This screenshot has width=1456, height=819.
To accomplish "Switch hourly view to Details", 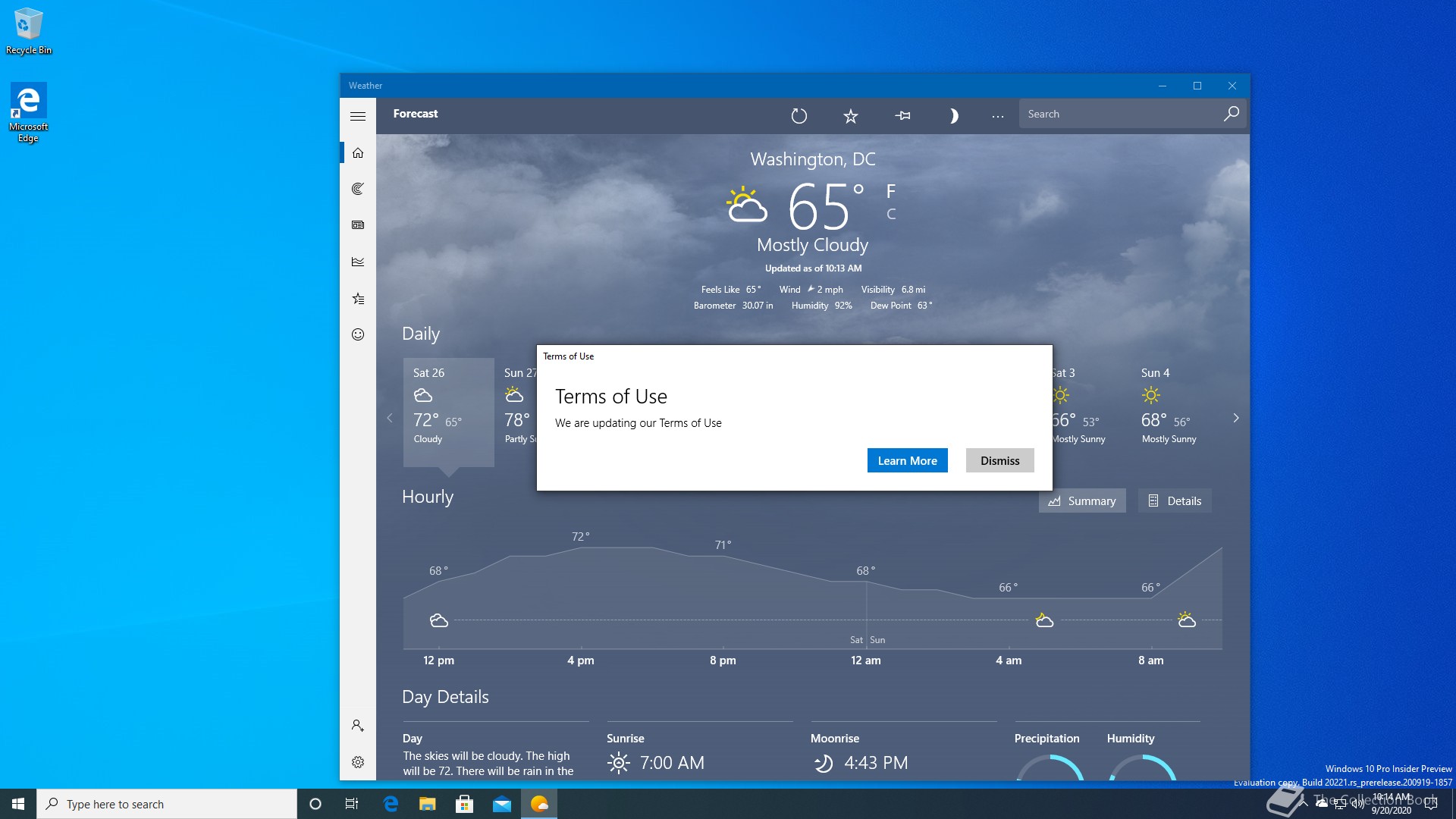I will (1175, 500).
